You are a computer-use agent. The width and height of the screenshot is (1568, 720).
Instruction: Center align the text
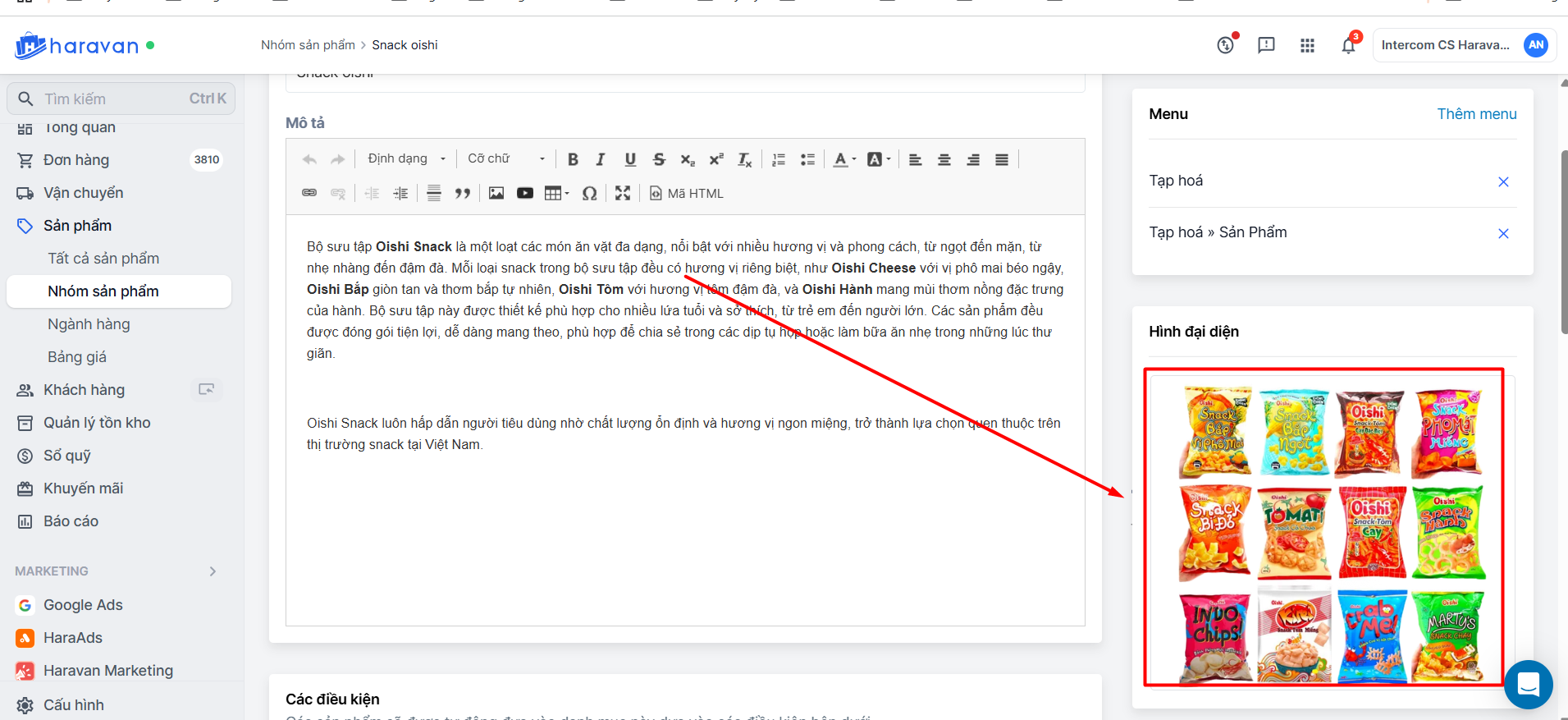tap(944, 159)
